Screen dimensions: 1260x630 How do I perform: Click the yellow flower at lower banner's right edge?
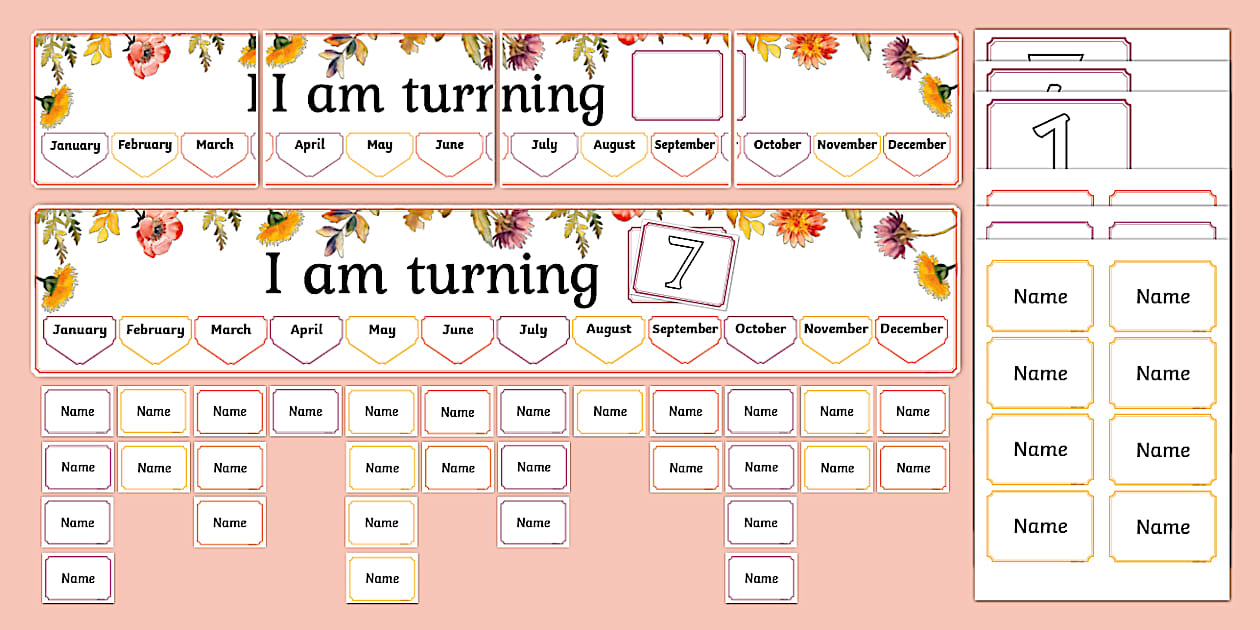pos(934,276)
